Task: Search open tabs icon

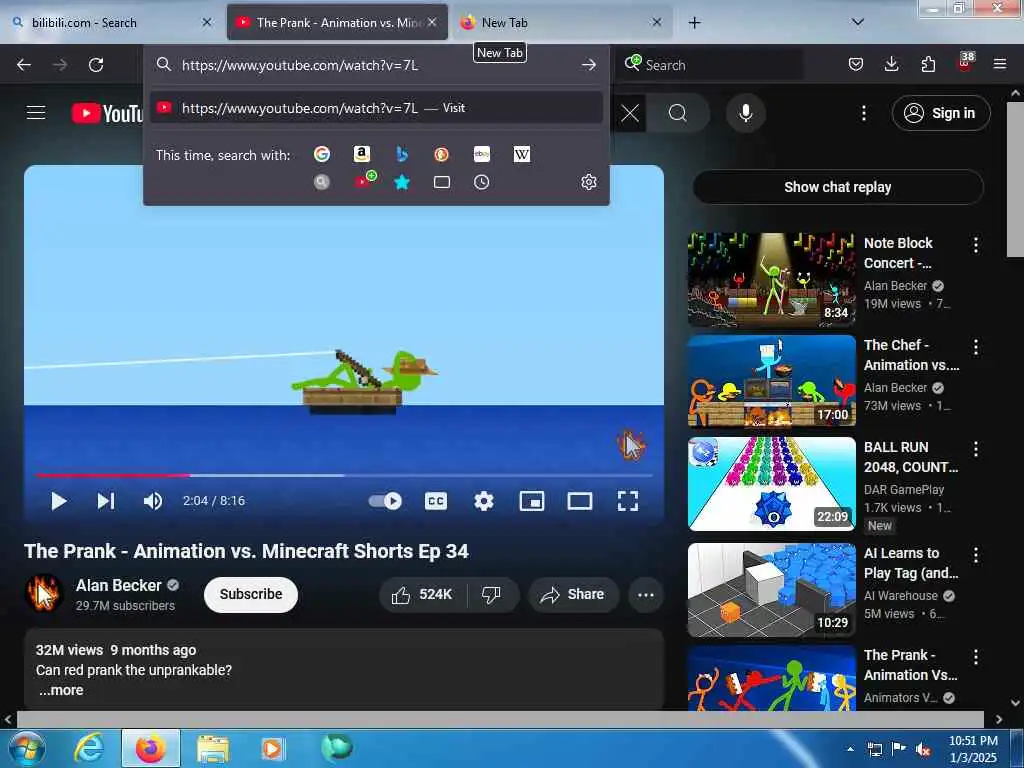Action: tap(441, 182)
